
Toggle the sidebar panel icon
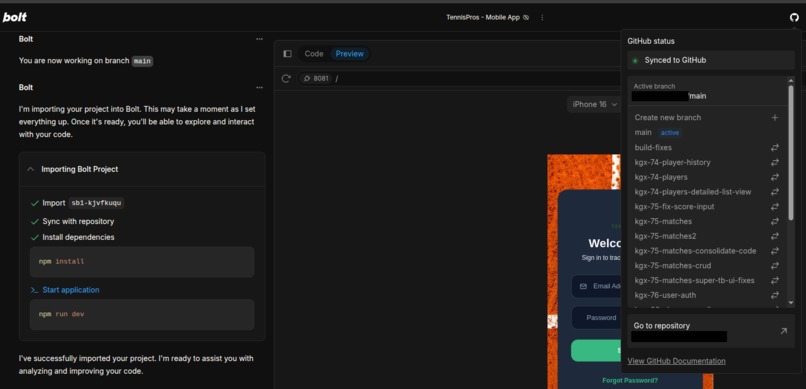(x=287, y=54)
